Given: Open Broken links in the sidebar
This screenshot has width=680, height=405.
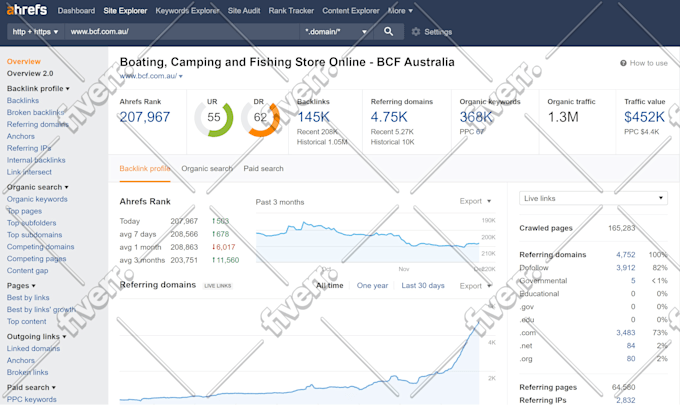Looking at the screenshot, I should pos(27,372).
